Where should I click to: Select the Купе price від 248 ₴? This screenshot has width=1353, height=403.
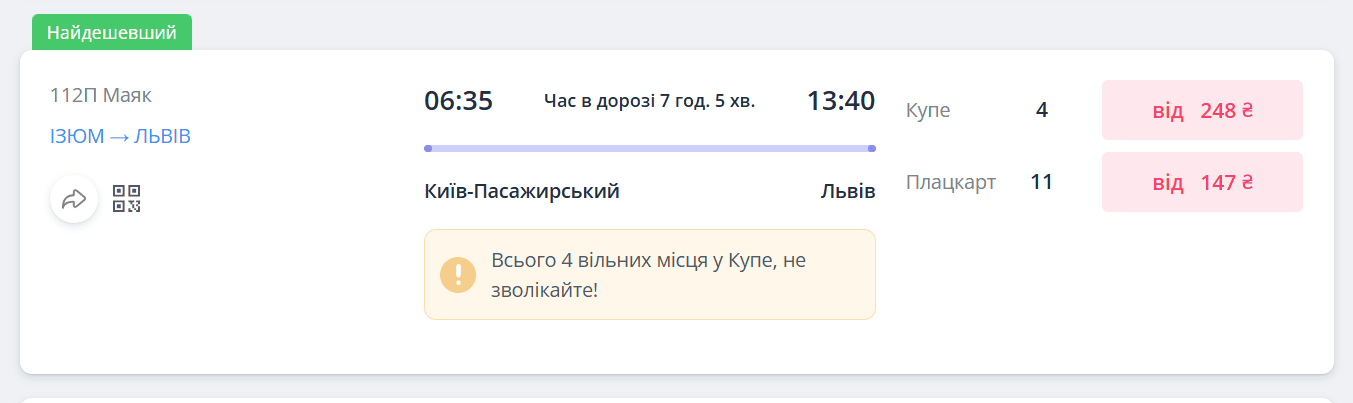(1202, 110)
